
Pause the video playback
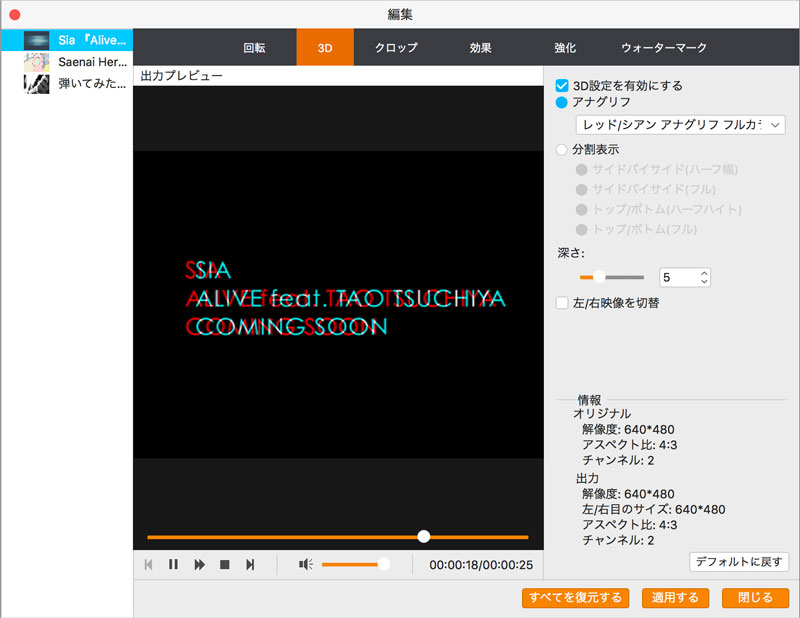pyautogui.click(x=173, y=564)
